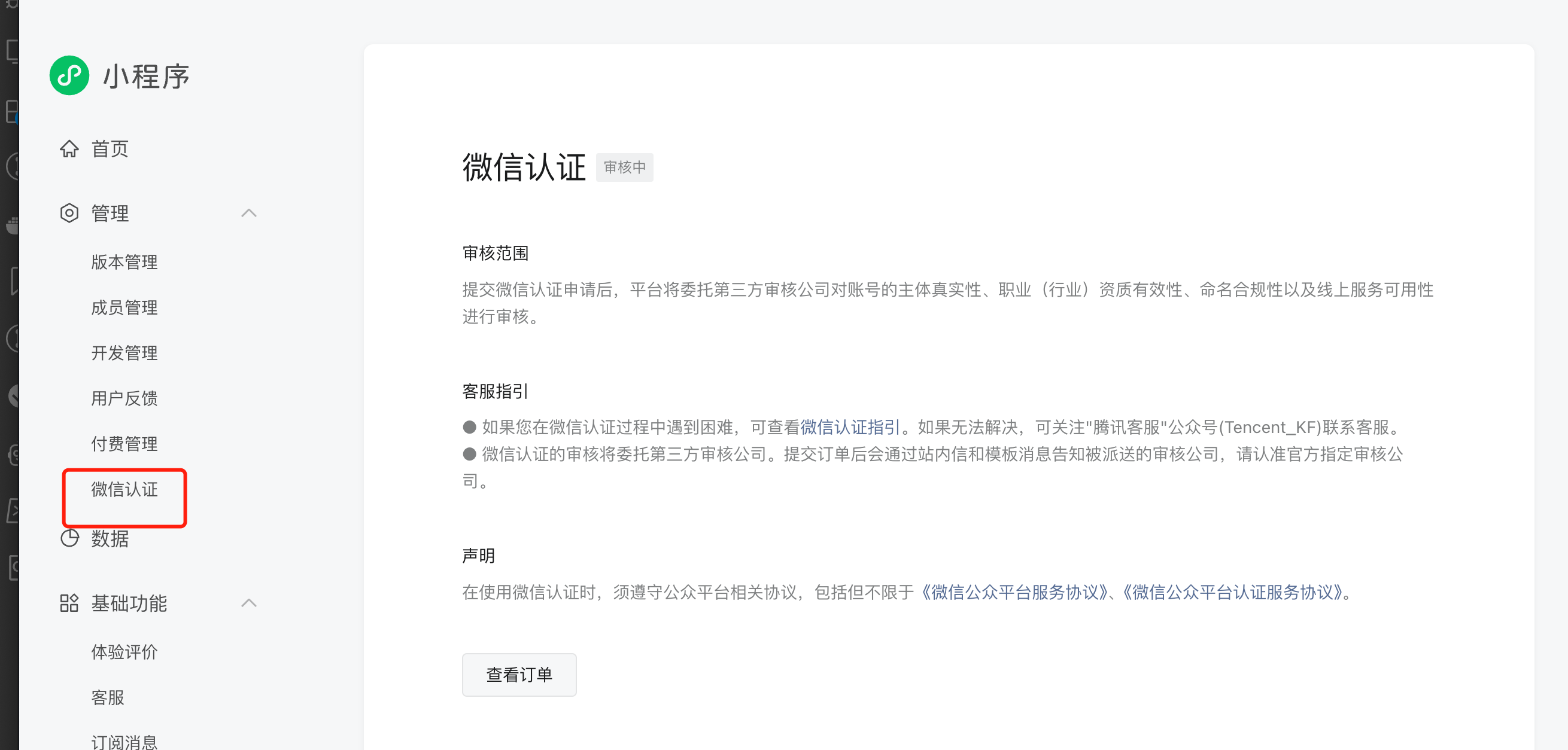Click the 客服指引 heading

pos(496,391)
